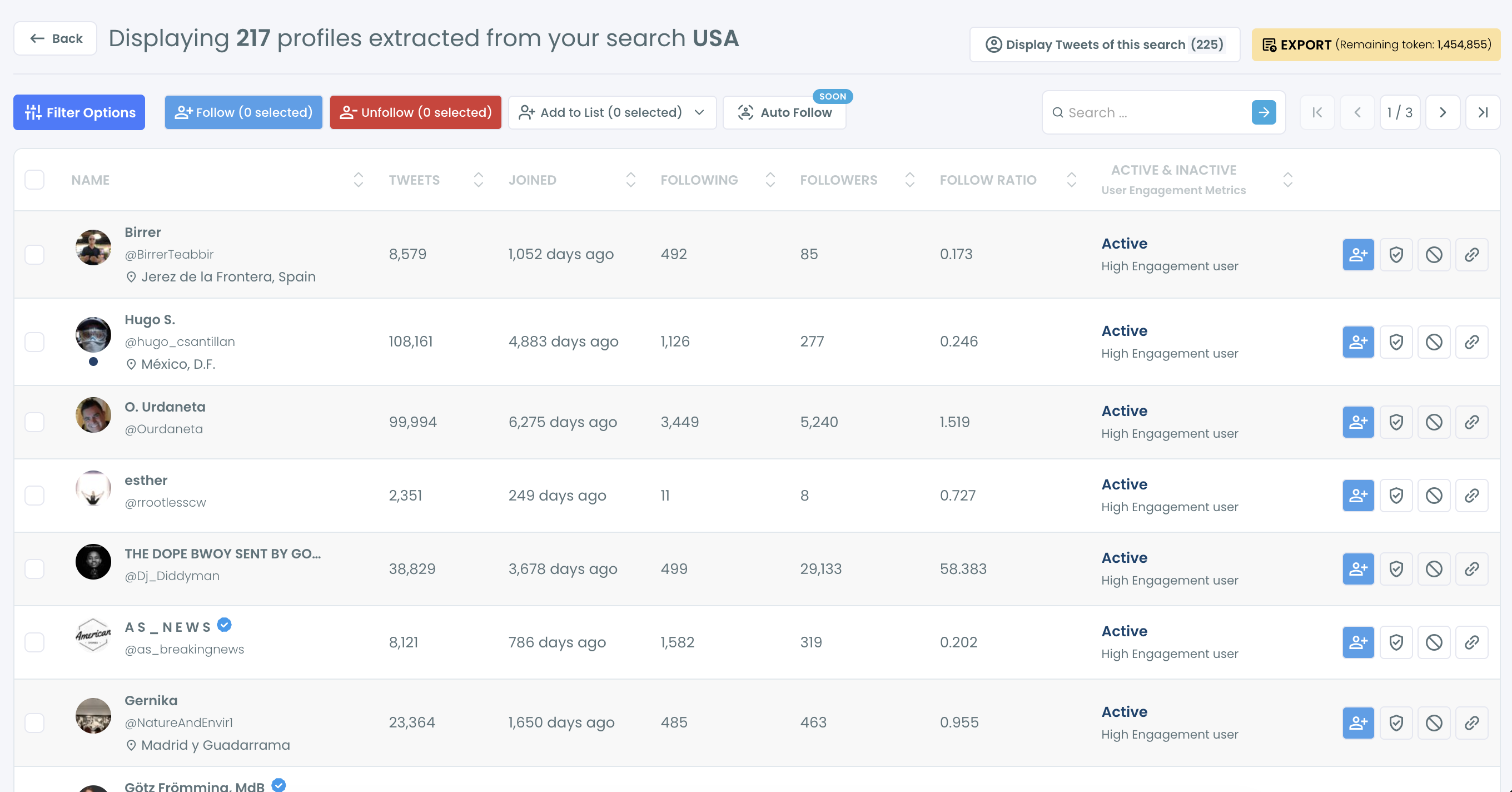Click shield icon in esther row
1512x792 pixels.
(x=1396, y=495)
